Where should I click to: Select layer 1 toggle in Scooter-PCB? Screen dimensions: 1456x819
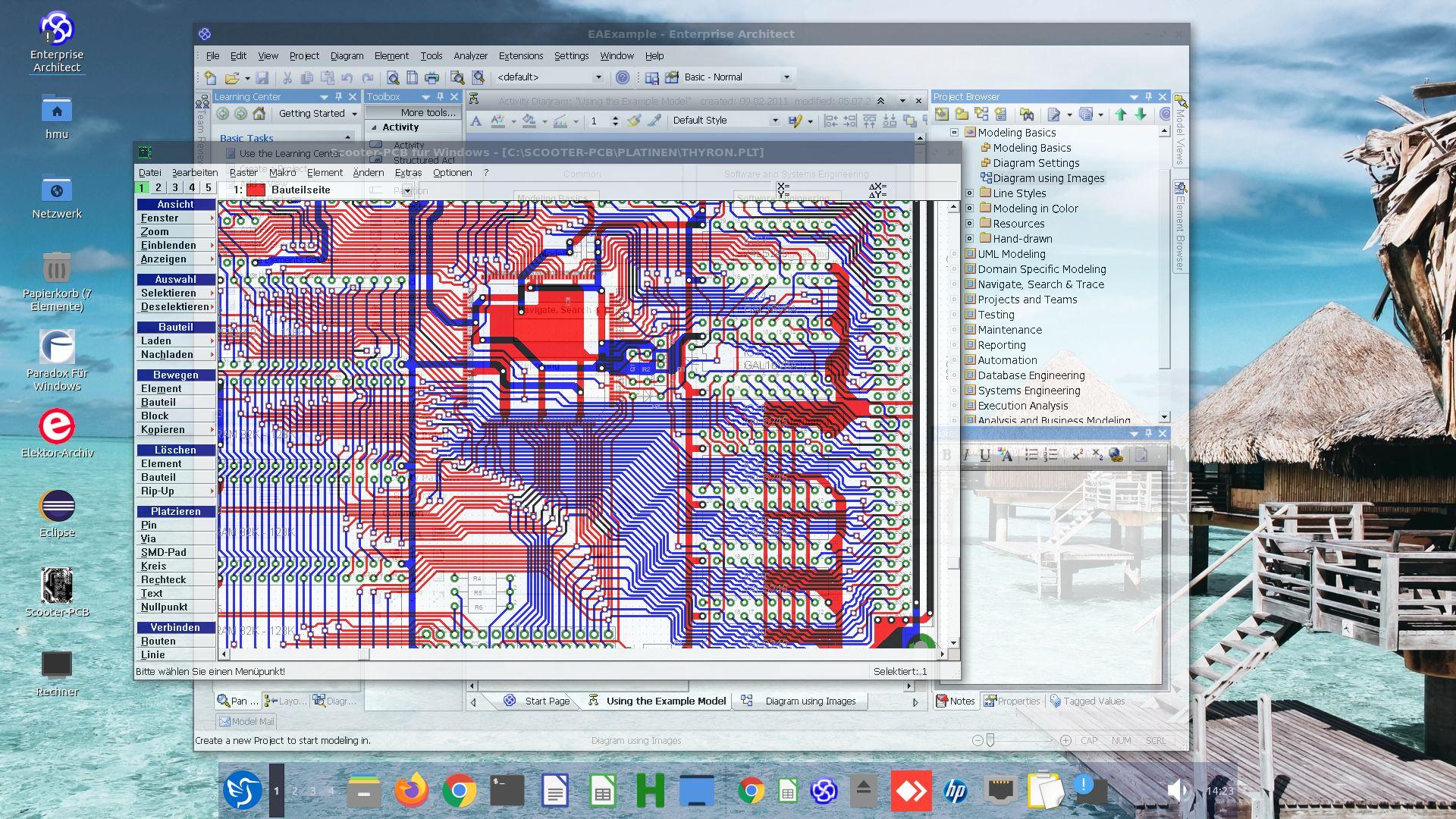click(x=142, y=188)
